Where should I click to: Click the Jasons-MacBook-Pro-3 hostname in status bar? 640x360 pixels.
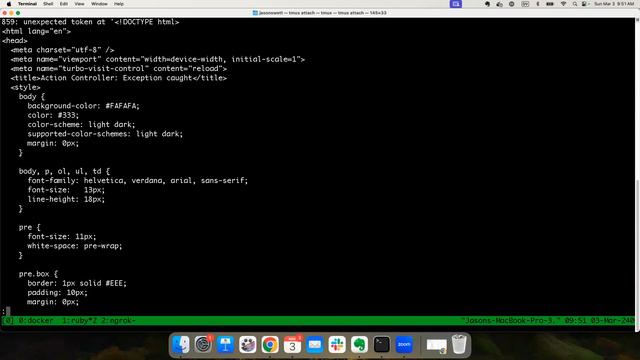click(x=511, y=321)
